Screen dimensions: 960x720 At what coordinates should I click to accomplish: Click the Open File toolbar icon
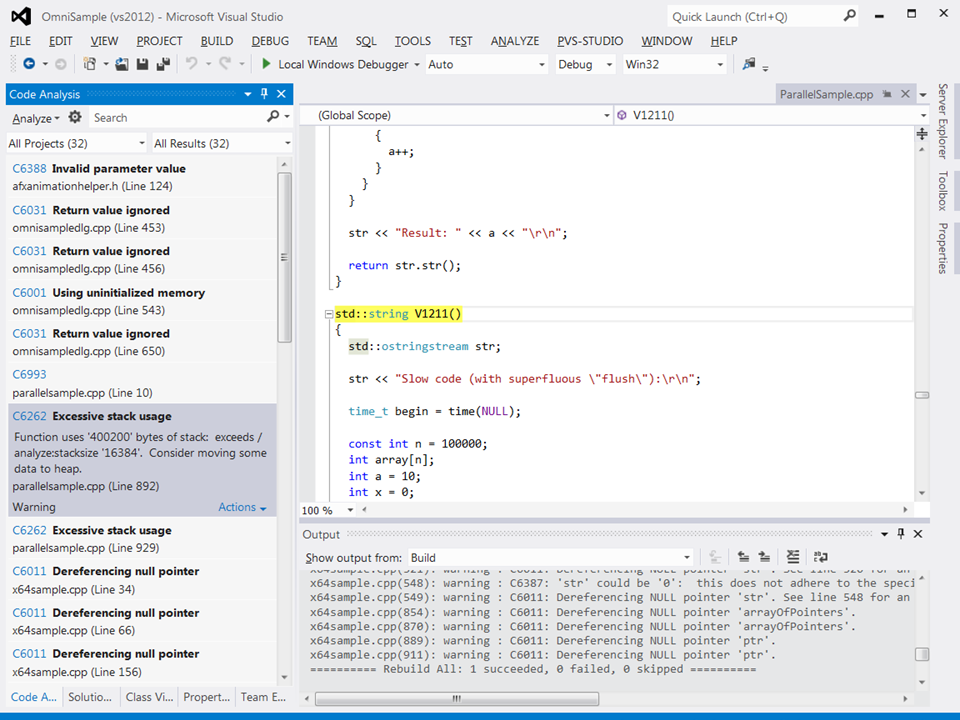click(x=122, y=64)
